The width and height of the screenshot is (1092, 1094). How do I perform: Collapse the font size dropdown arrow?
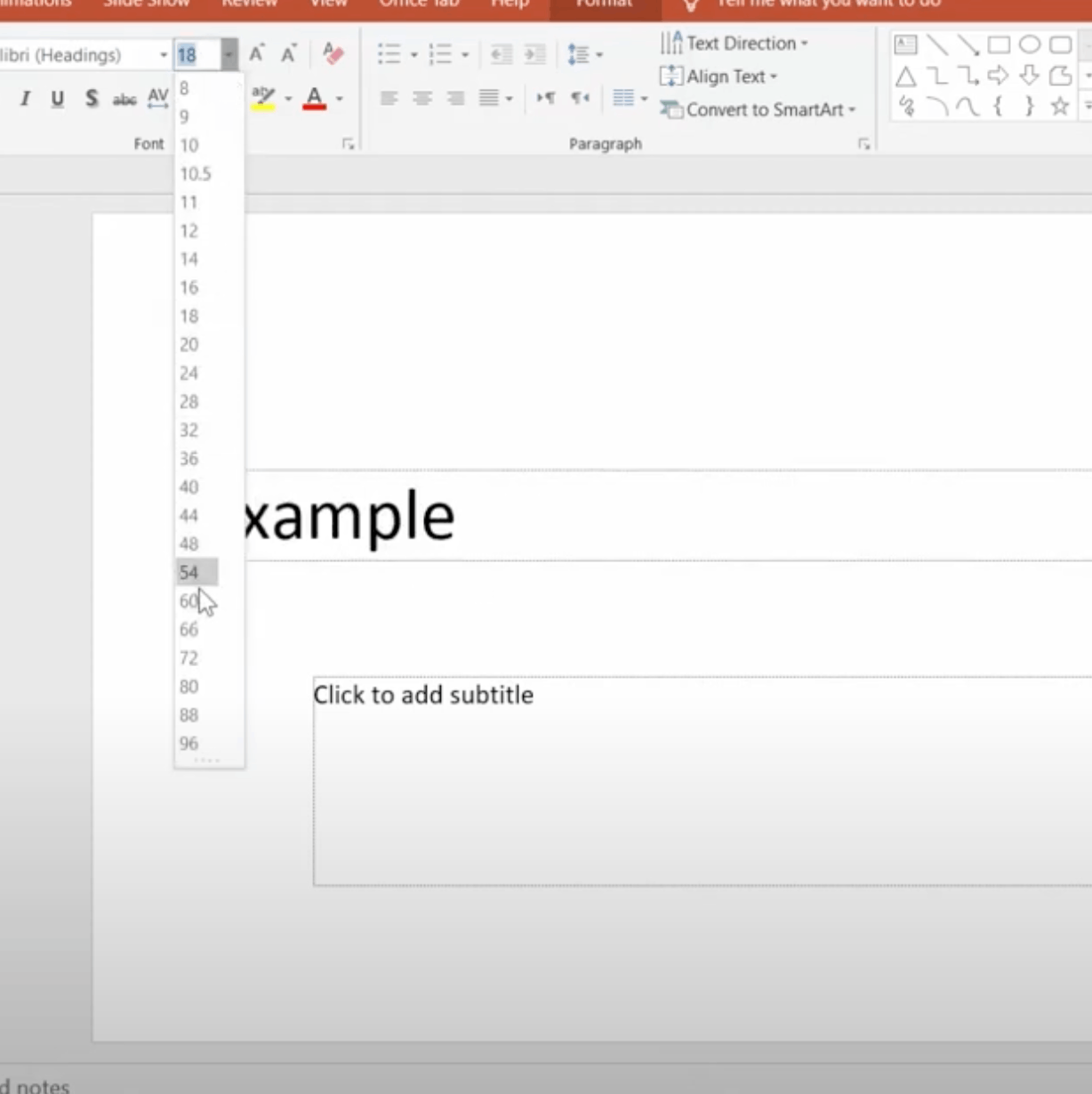tap(229, 55)
